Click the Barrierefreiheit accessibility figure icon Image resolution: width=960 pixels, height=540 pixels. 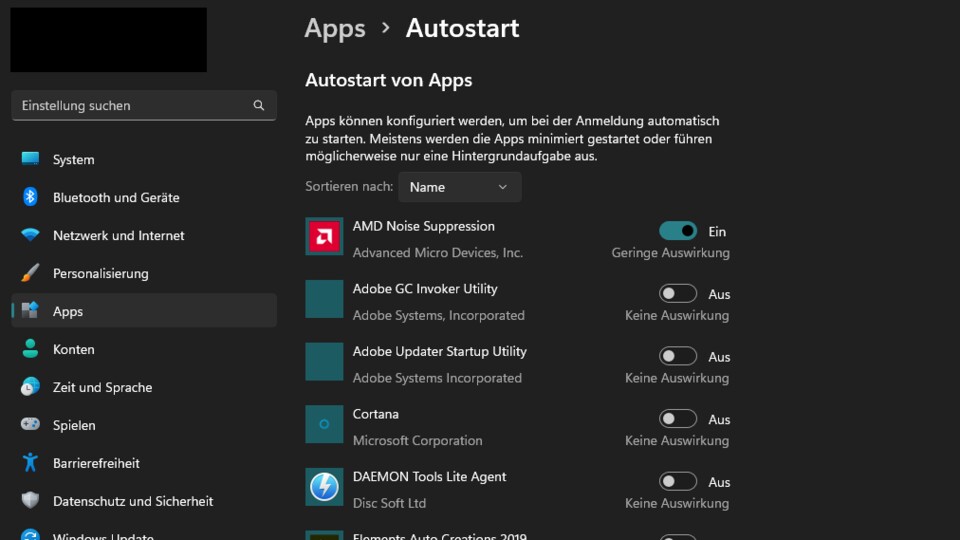[x=30, y=462]
